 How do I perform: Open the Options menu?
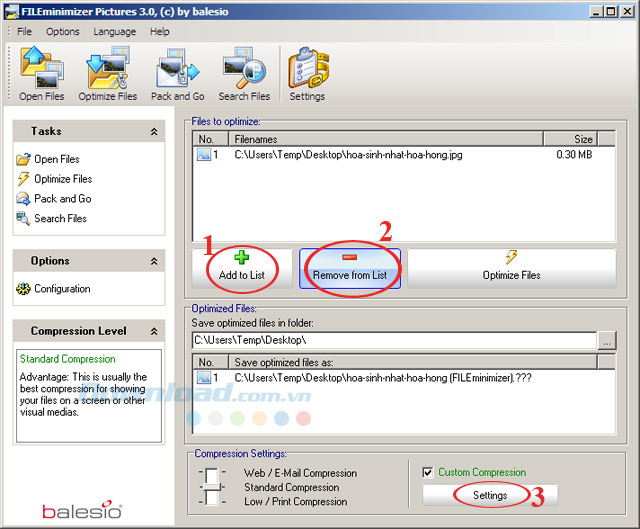pyautogui.click(x=63, y=31)
